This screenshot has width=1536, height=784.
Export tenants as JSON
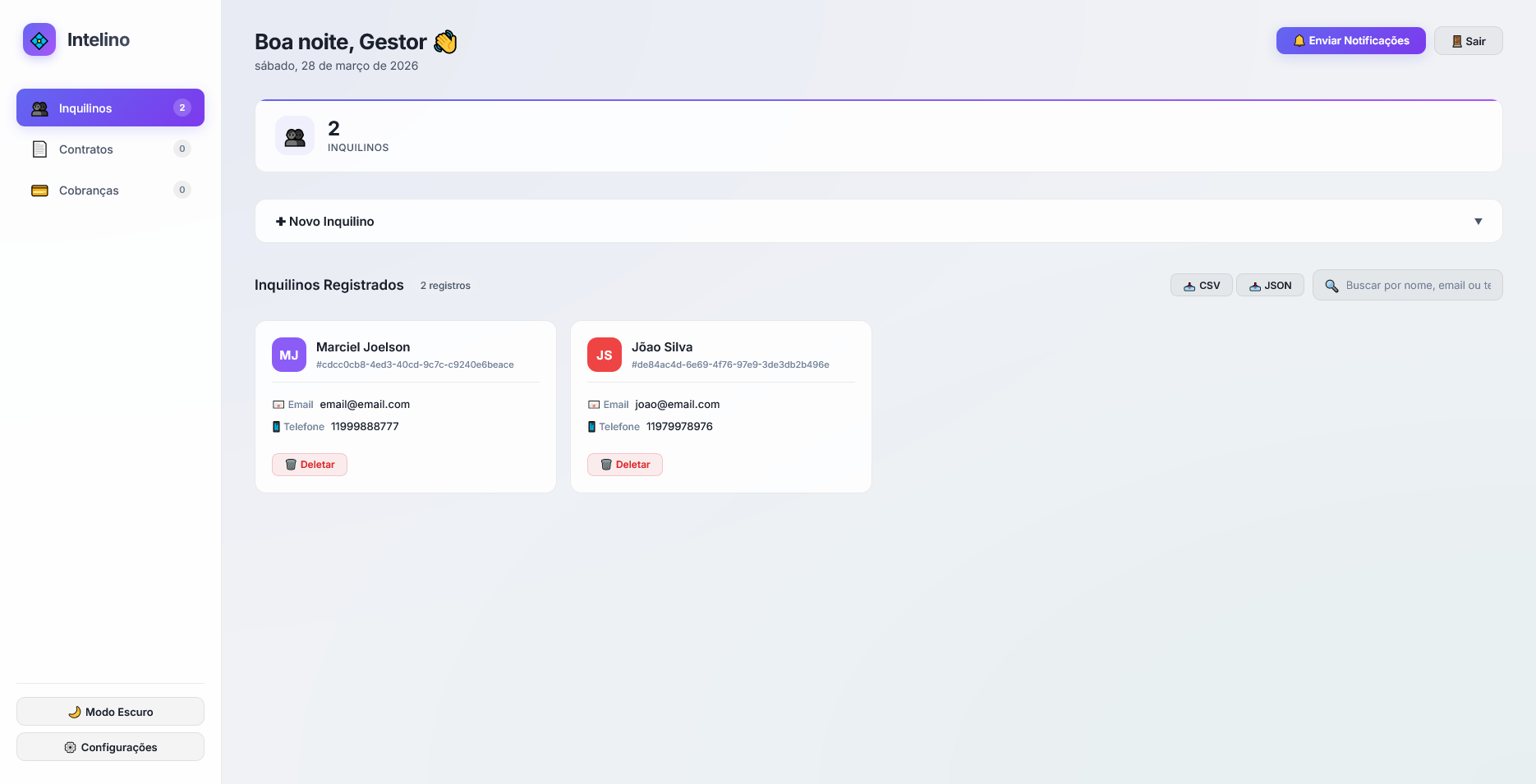coord(1270,286)
